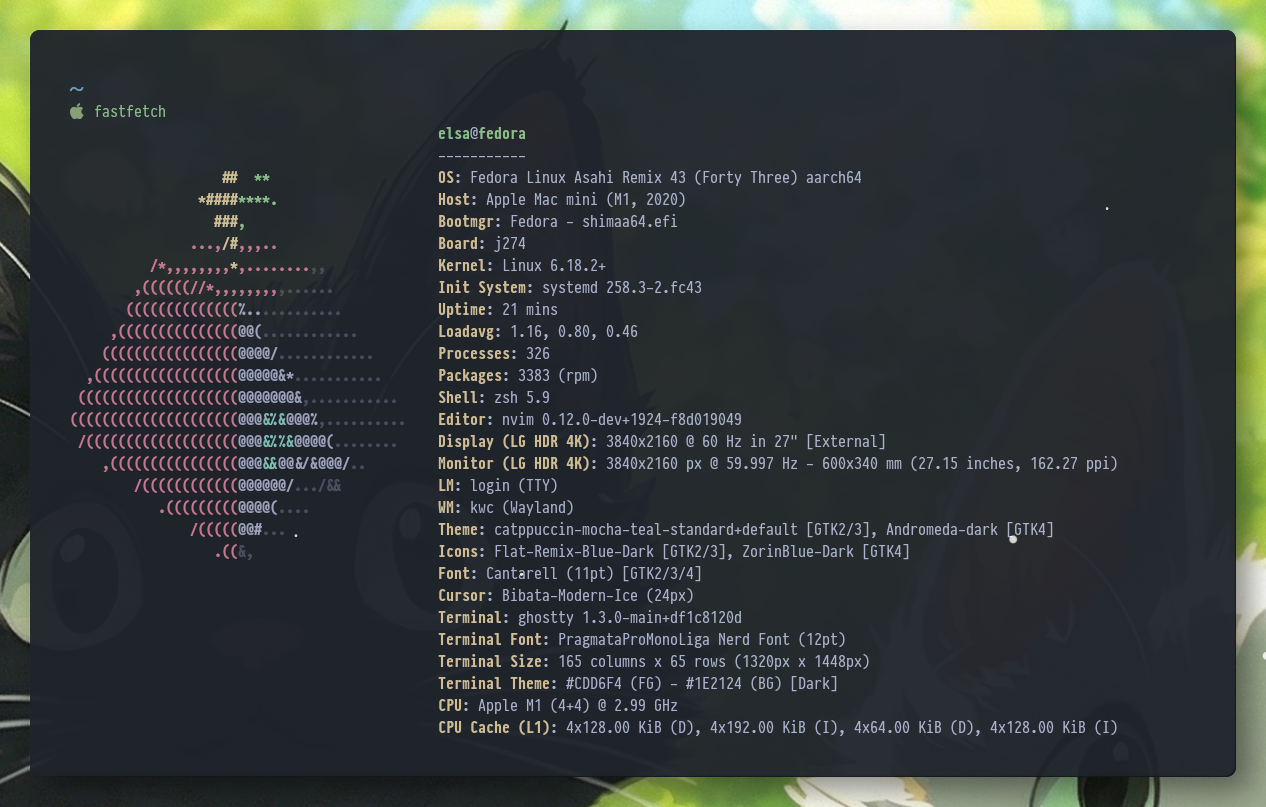Viewport: 1266px width, 807px height.
Task: Click the Shell zsh 5.9 line
Action: 494,398
